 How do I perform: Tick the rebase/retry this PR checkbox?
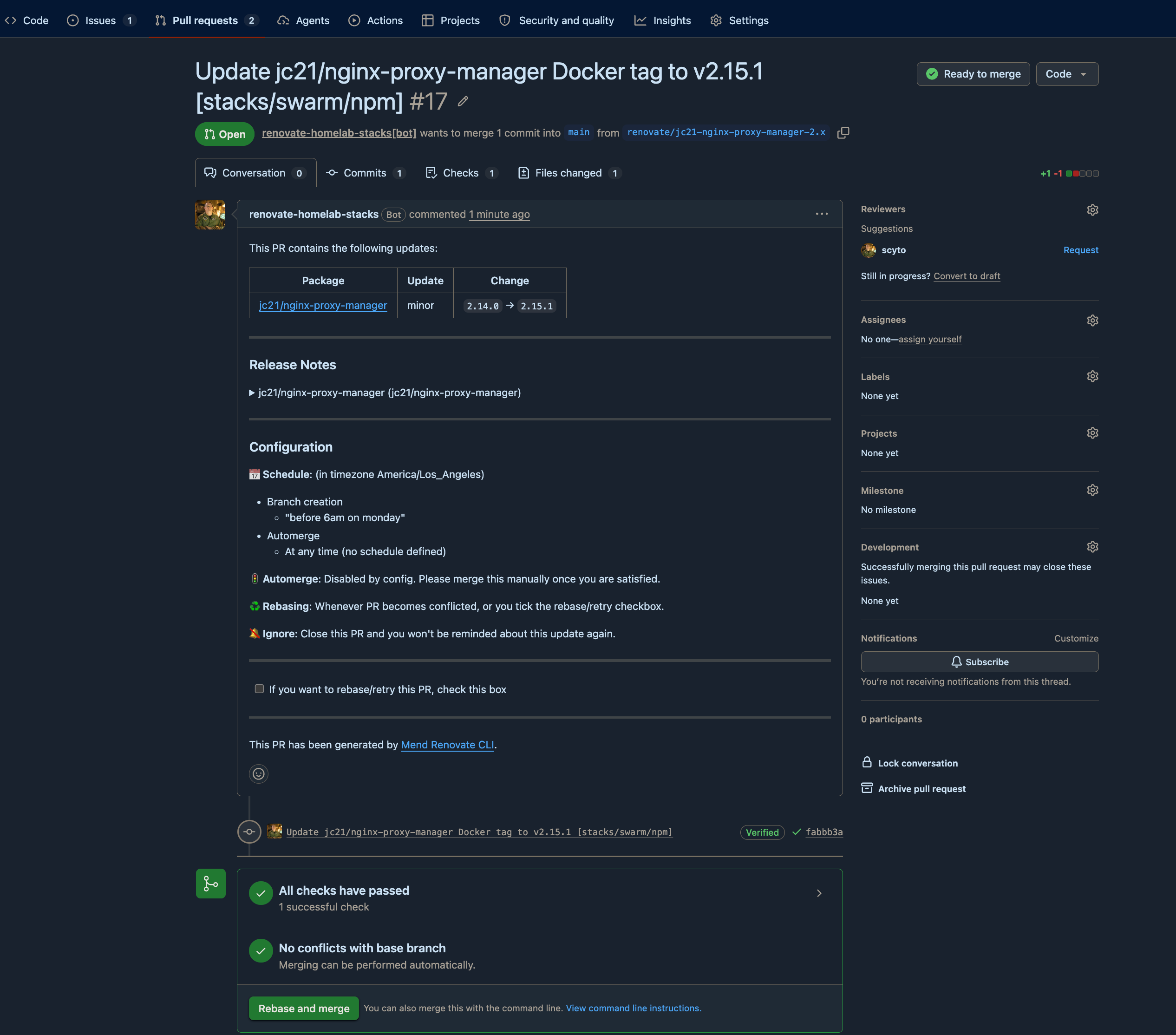click(x=259, y=688)
